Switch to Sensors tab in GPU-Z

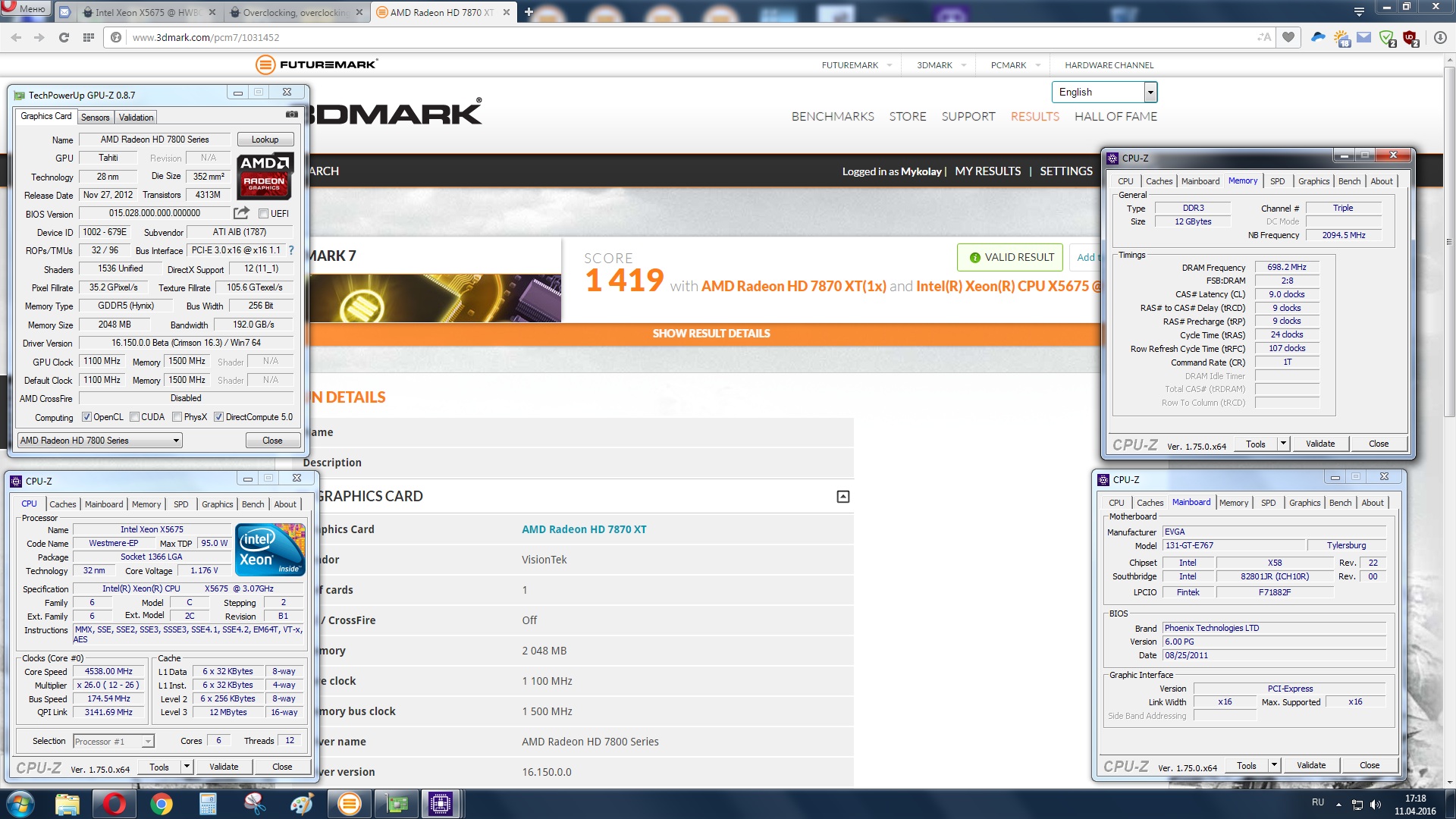[96, 117]
